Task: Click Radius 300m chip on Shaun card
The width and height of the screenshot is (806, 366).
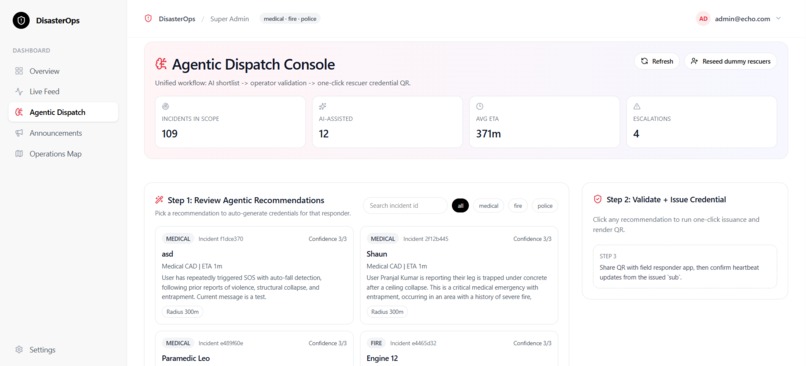Action: (x=387, y=312)
